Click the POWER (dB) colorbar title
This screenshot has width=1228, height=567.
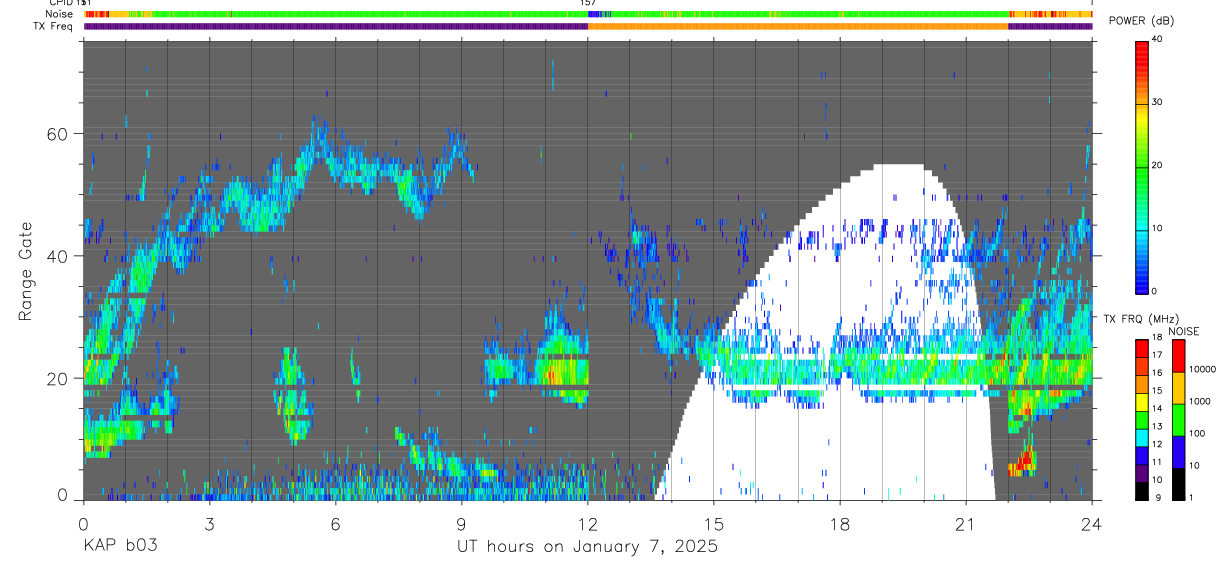tap(1142, 21)
